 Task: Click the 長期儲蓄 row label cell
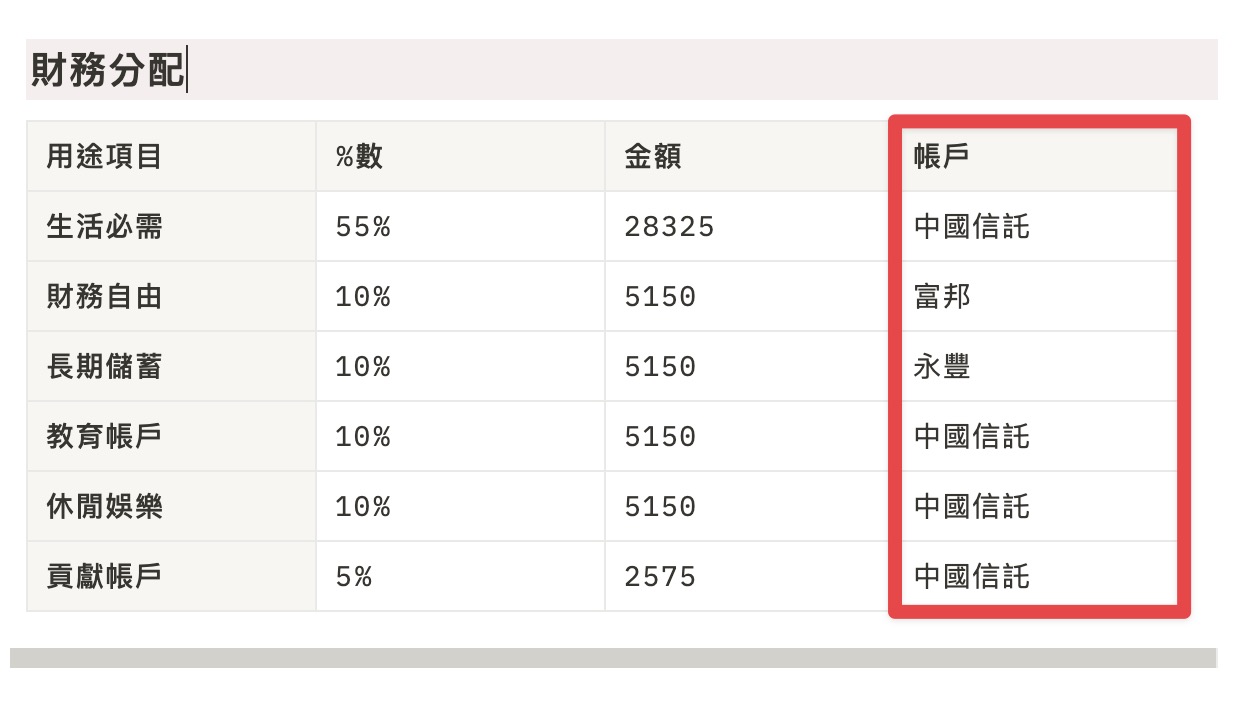coord(171,366)
